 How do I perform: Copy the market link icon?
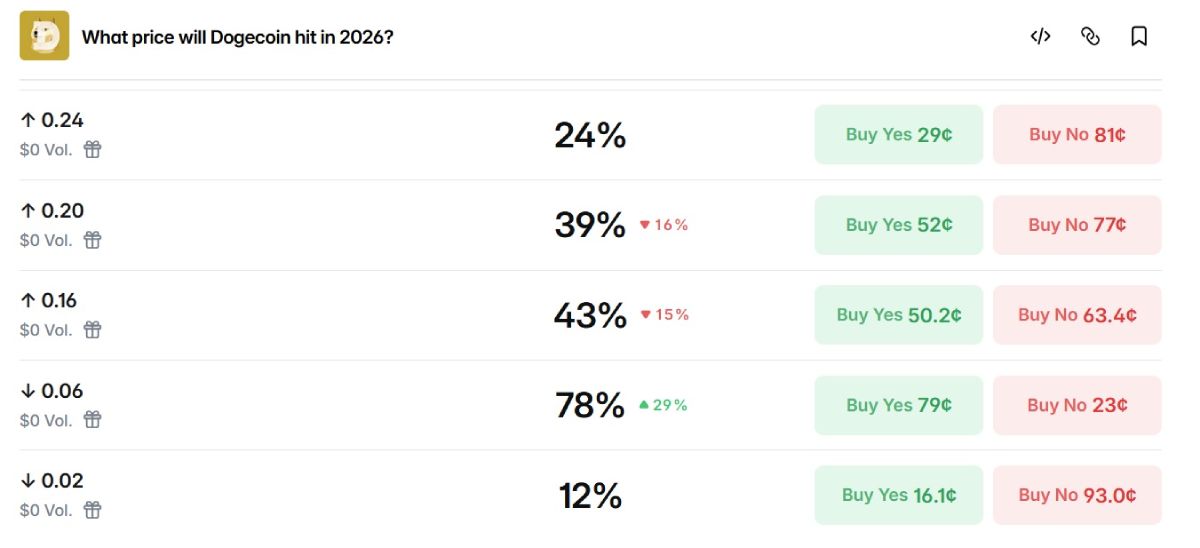pos(1090,37)
